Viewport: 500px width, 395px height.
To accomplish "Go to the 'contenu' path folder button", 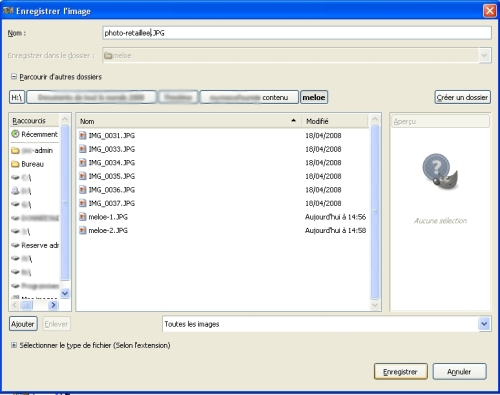I will [x=249, y=97].
